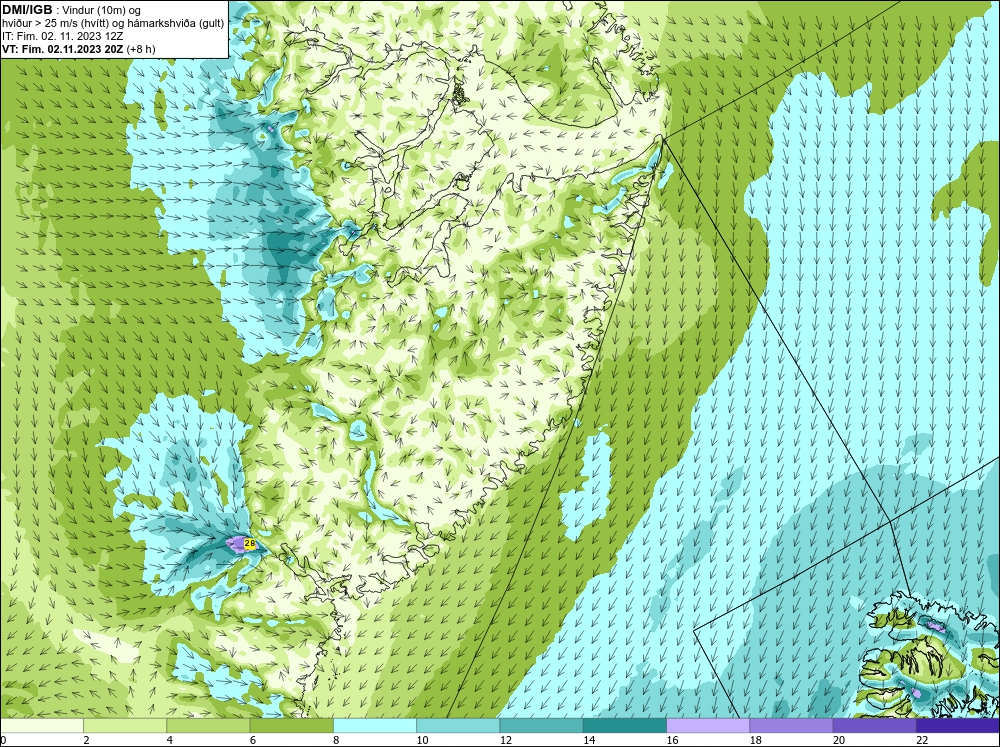Image resolution: width=1000 pixels, height=747 pixels.
Task: Click the IT: Fim. 02. 11. 2023 12Z line
Action: point(61,36)
